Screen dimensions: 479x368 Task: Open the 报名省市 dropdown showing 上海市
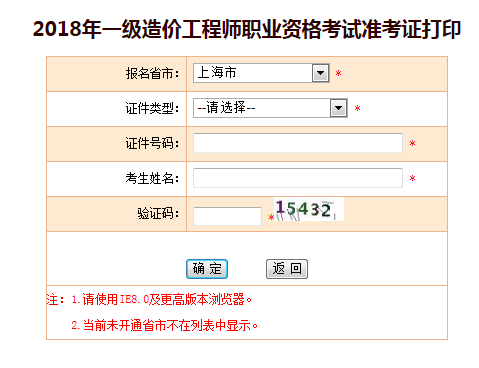coord(261,73)
